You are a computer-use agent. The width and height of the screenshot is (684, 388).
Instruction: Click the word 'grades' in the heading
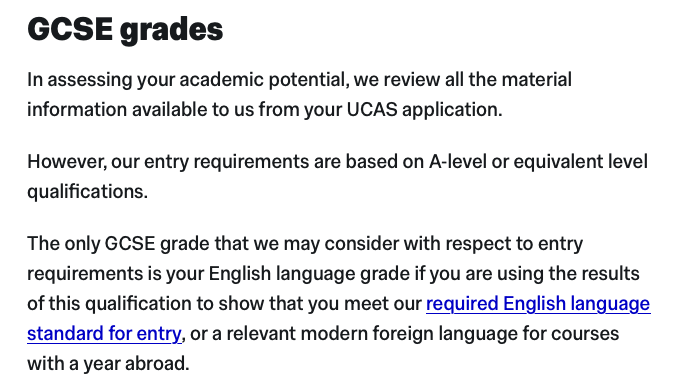171,31
